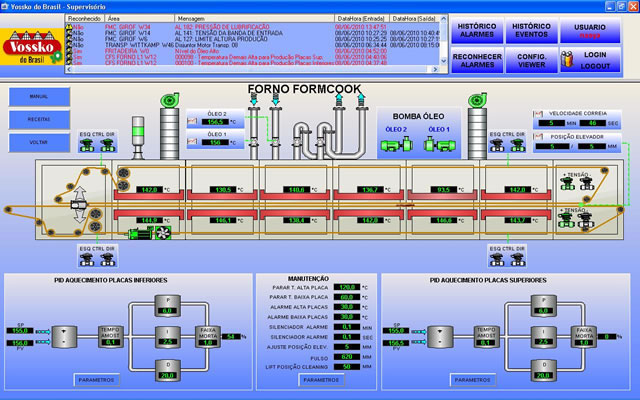The image size is (640, 400).
Task: Click the left green exhaust fan icon
Action: (x=170, y=100)
